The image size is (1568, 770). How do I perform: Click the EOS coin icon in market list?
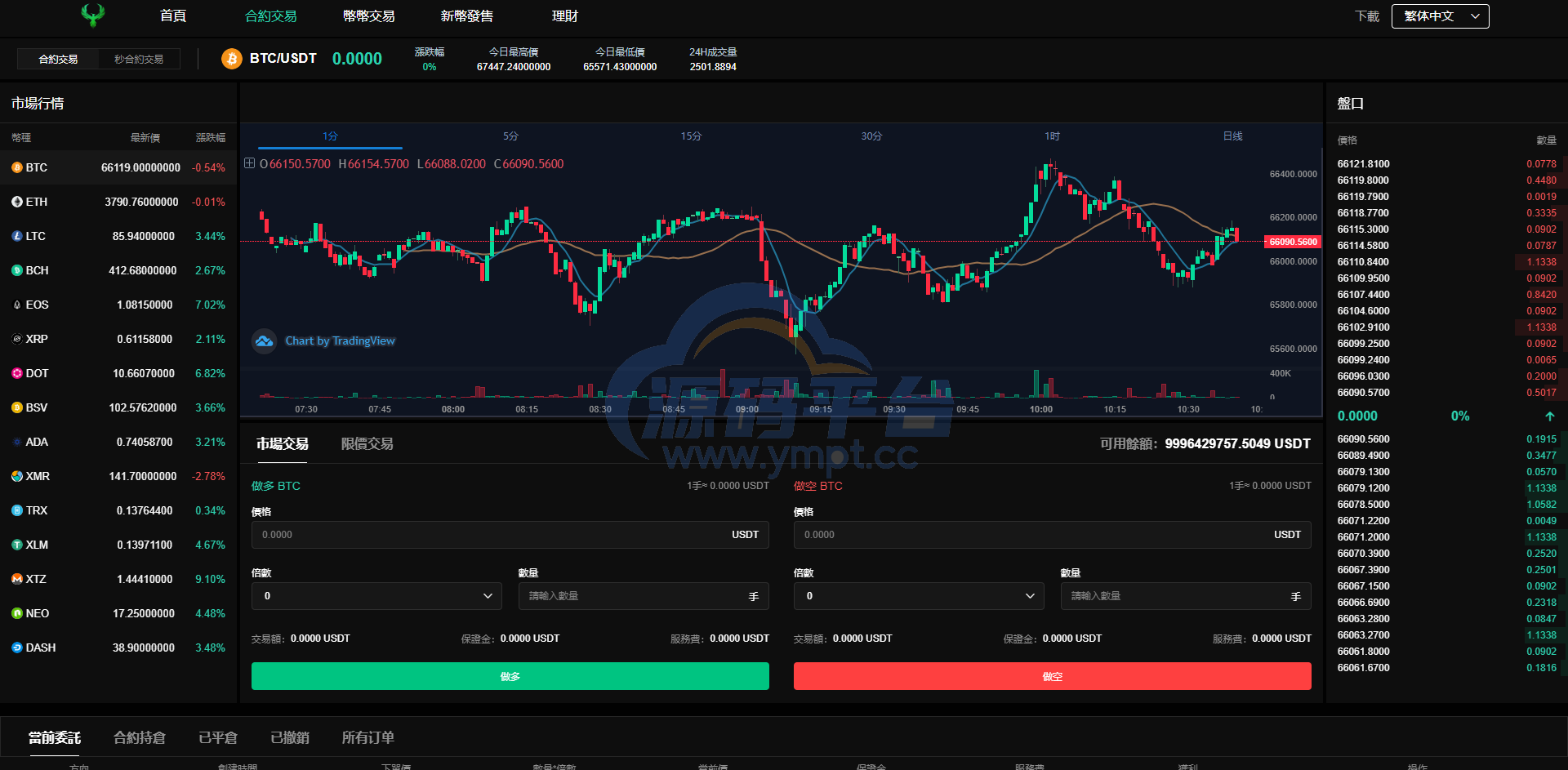click(x=16, y=305)
